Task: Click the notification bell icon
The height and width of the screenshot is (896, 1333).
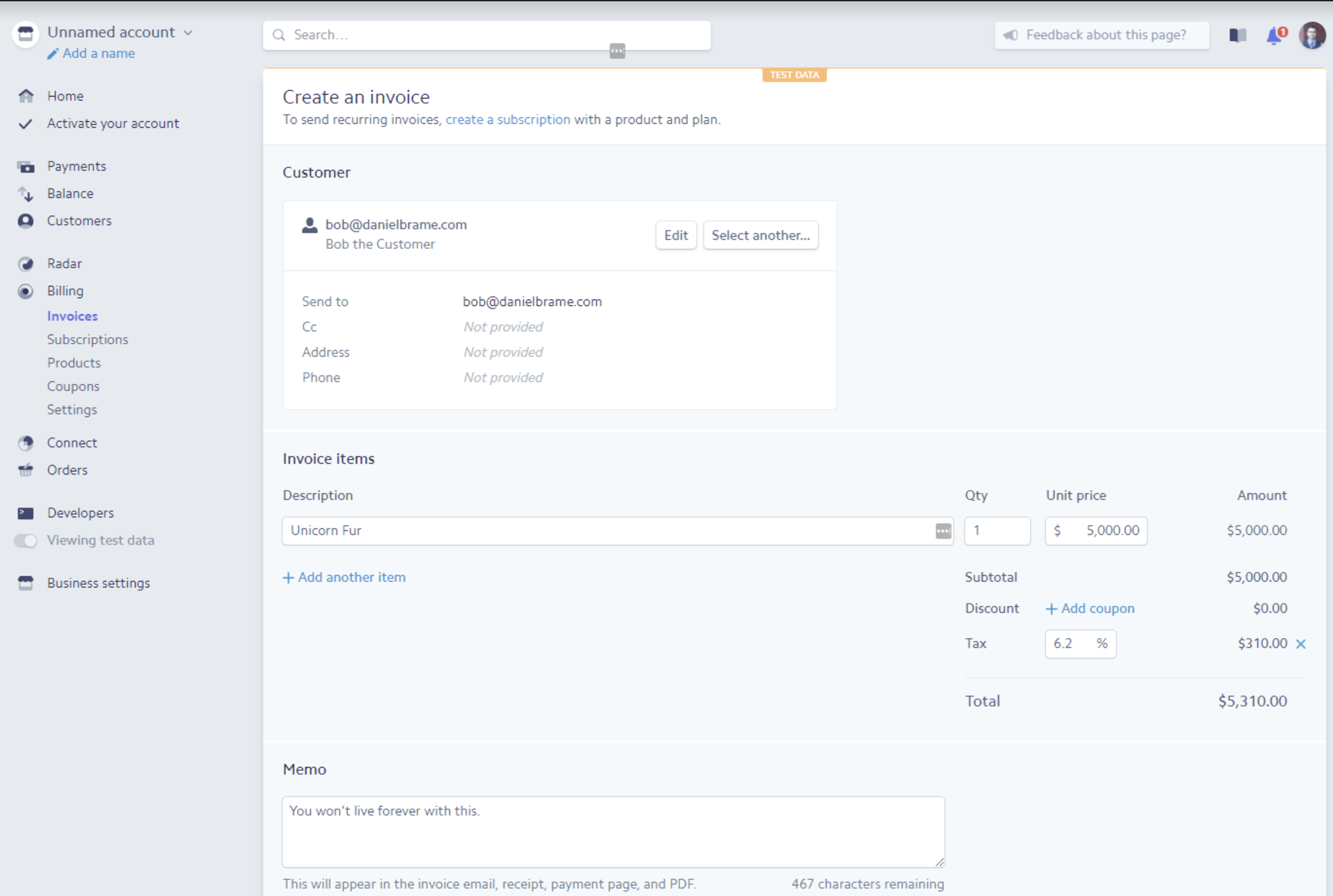Action: tap(1274, 35)
